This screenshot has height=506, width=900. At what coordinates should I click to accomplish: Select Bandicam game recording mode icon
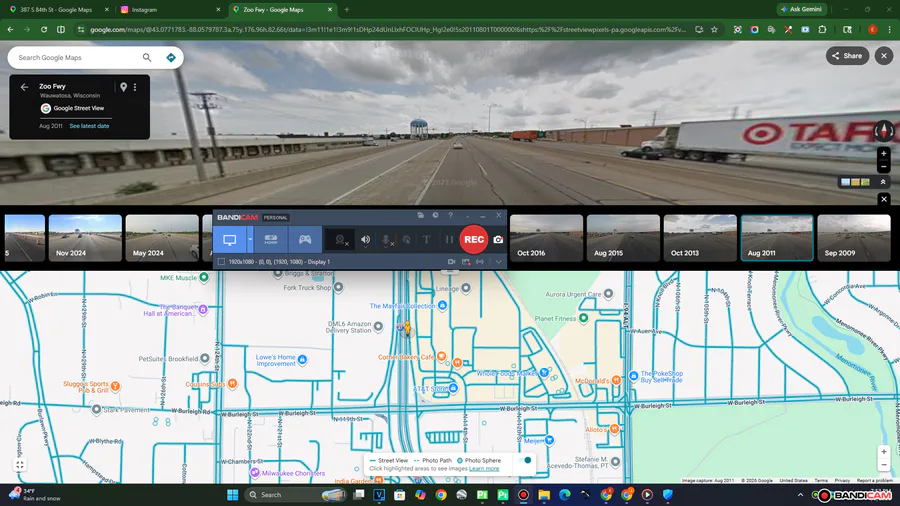(x=305, y=240)
